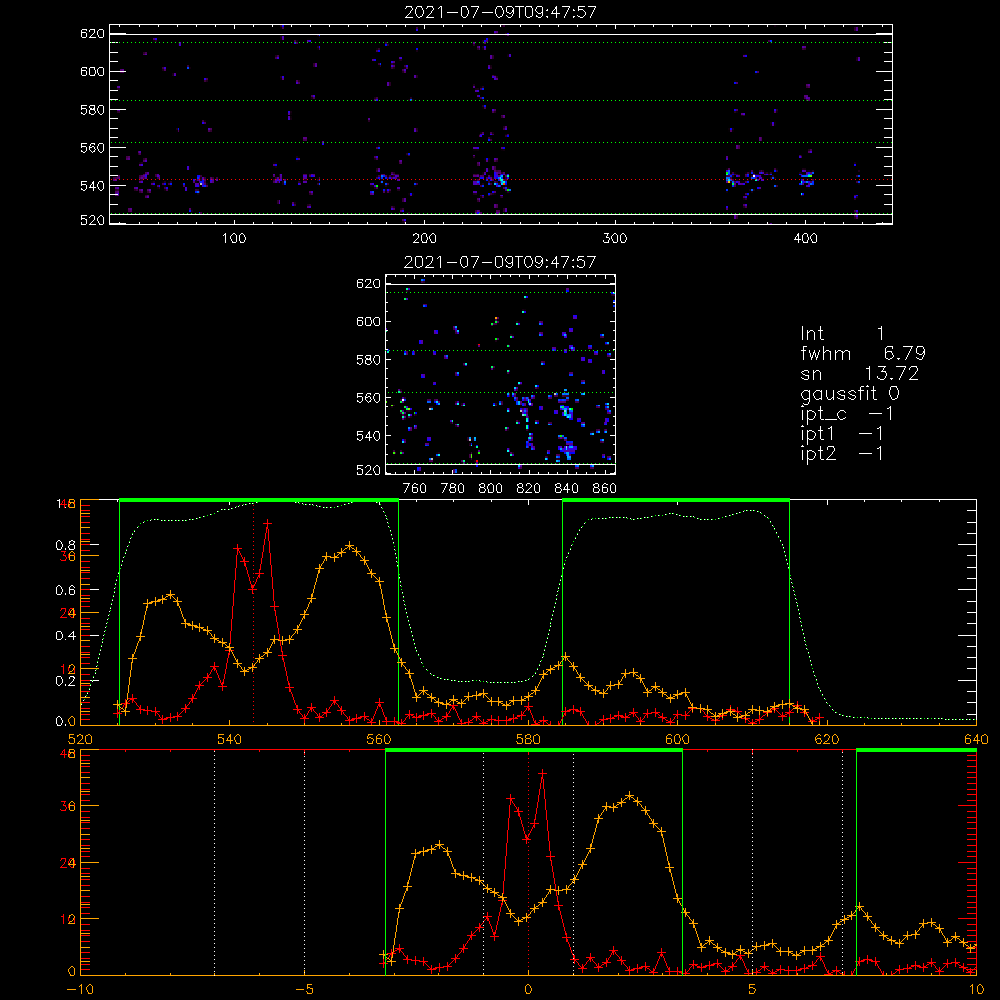Viewport: 1000px width, 1000px height.
Task: Click the highest orange peak in the bottom plot
Action: [630, 796]
